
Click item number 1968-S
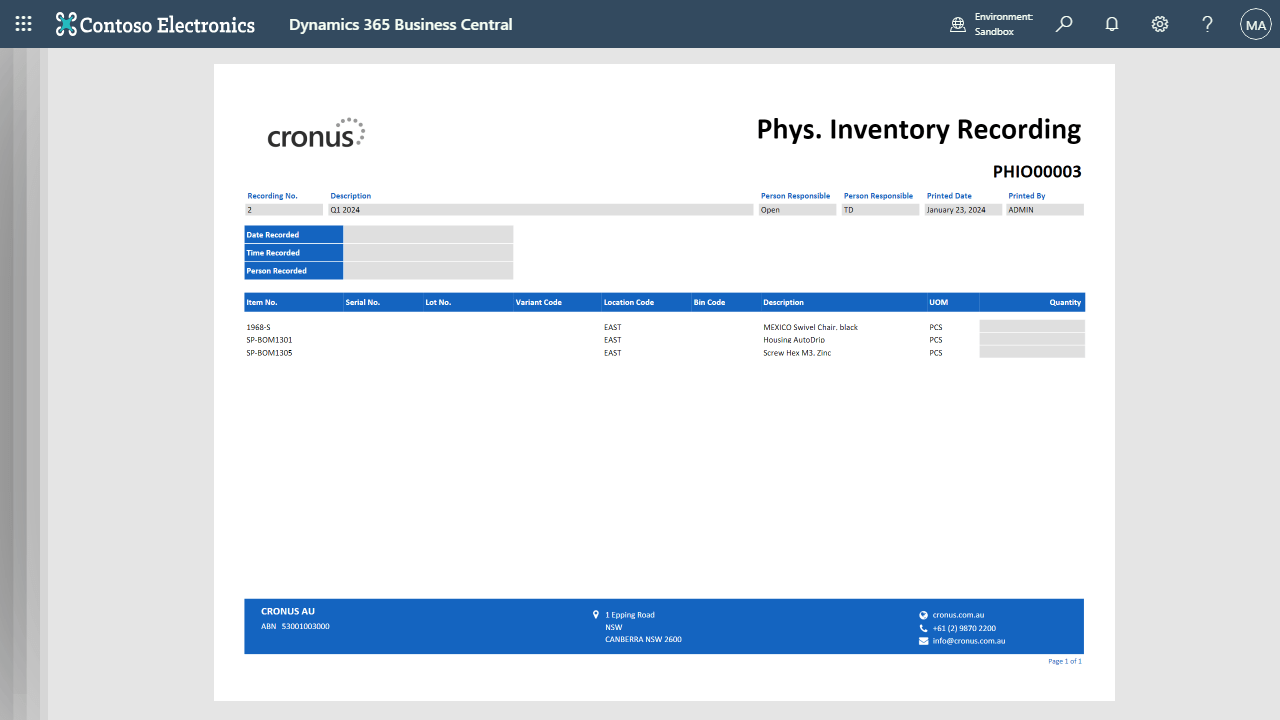point(258,327)
